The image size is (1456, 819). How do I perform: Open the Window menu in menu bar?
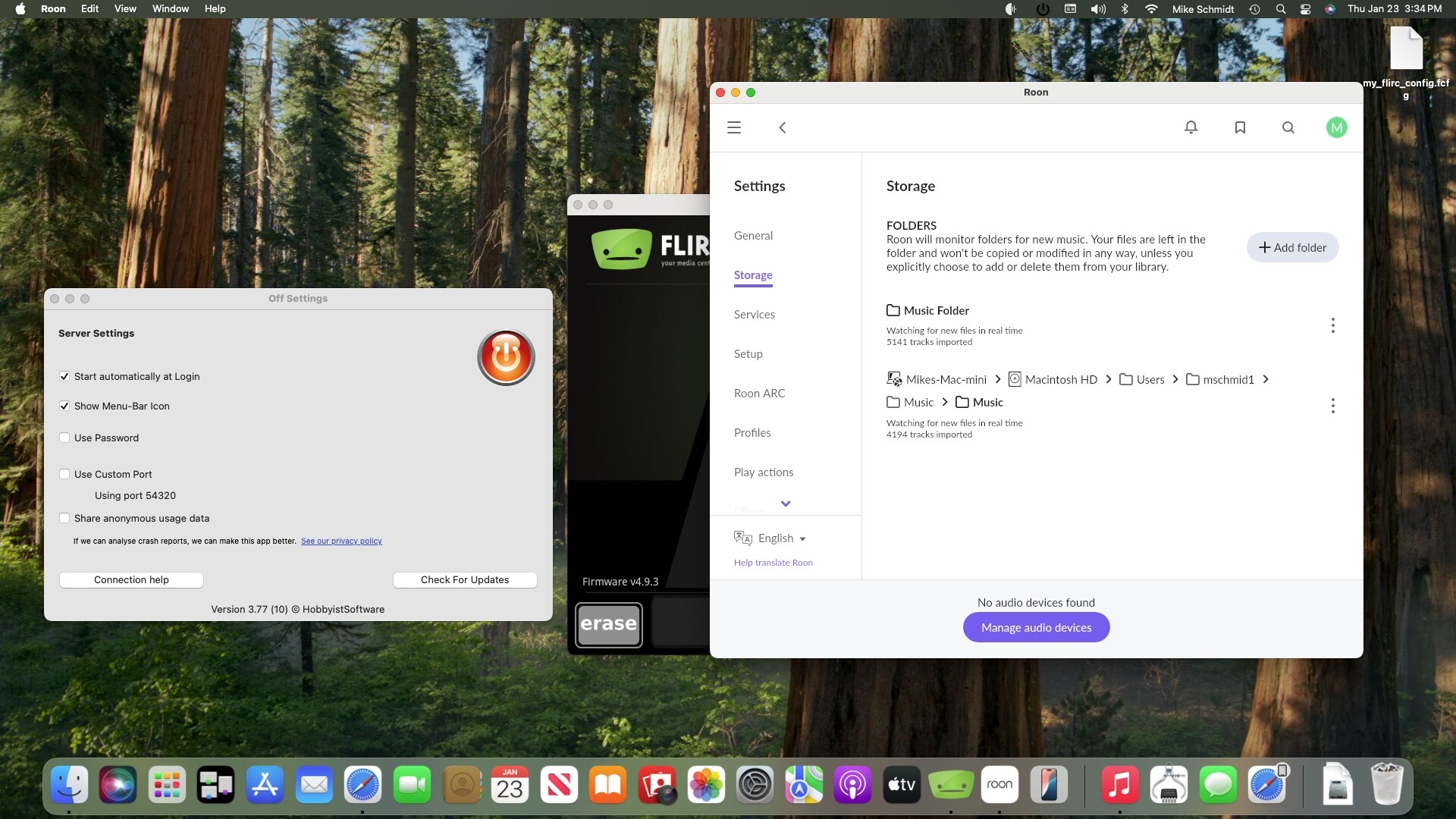(x=170, y=8)
